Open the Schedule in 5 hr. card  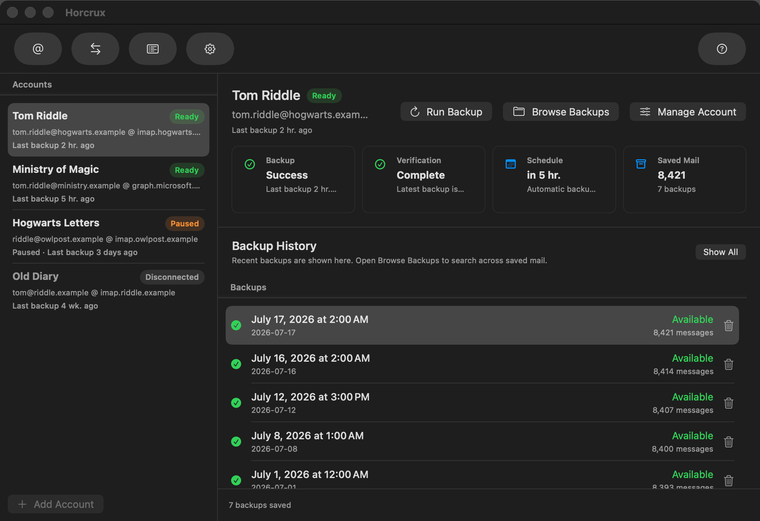tap(554, 179)
